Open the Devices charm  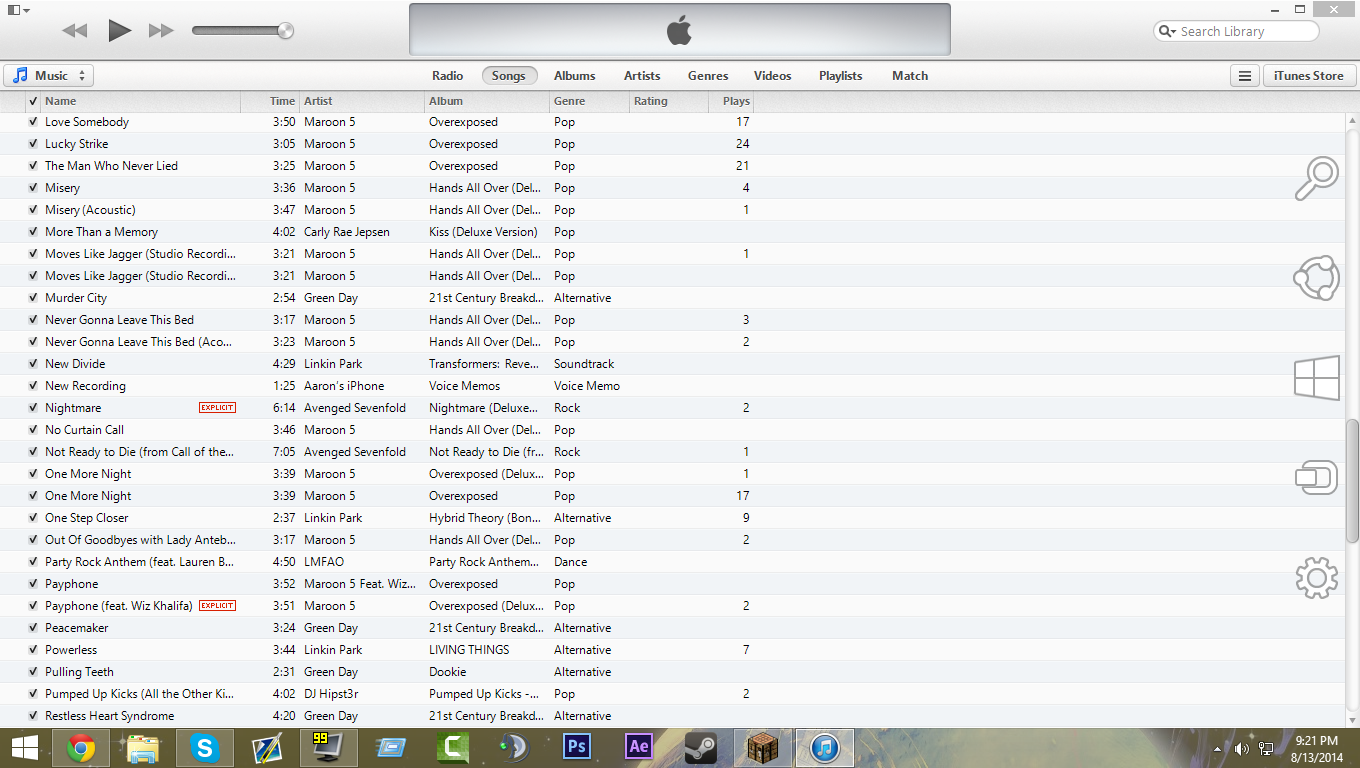click(1316, 477)
